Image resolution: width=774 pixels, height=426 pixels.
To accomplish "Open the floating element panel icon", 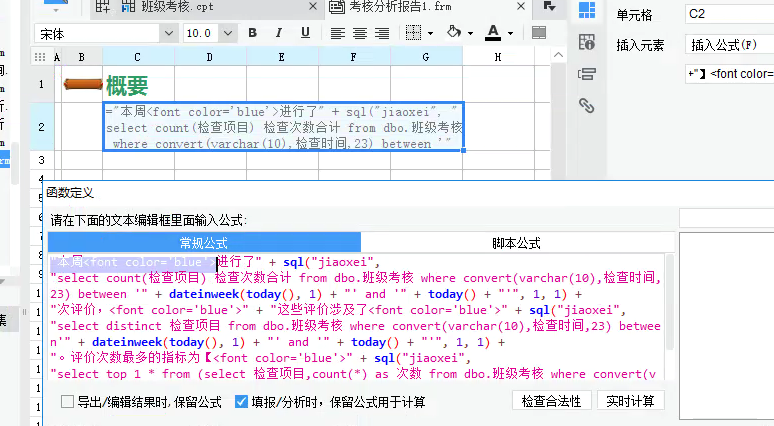I will (587, 74).
